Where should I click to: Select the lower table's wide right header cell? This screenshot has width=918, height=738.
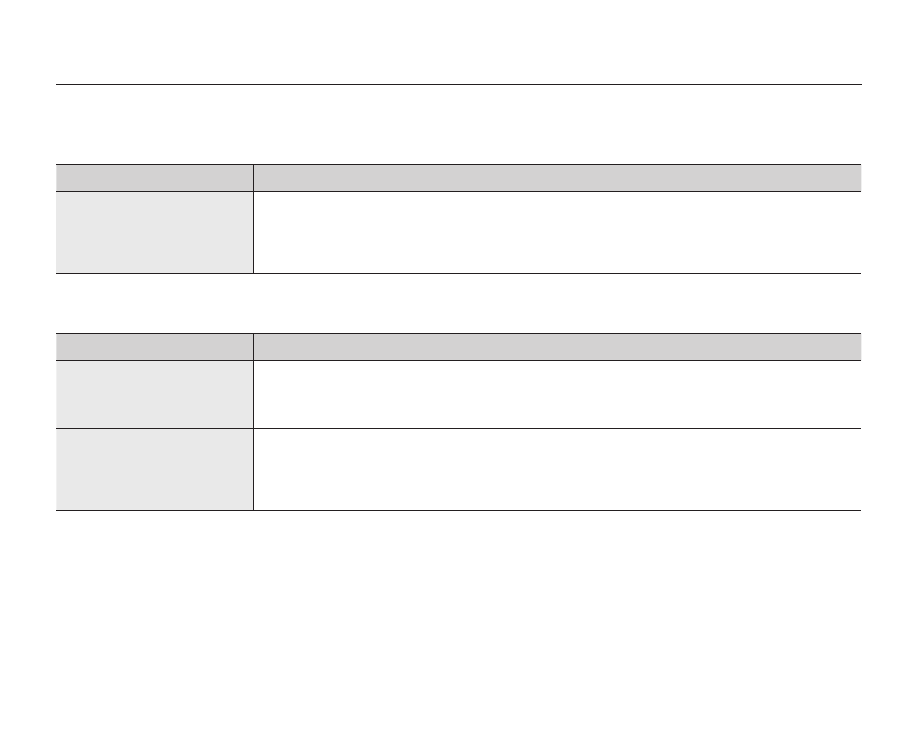pos(557,347)
